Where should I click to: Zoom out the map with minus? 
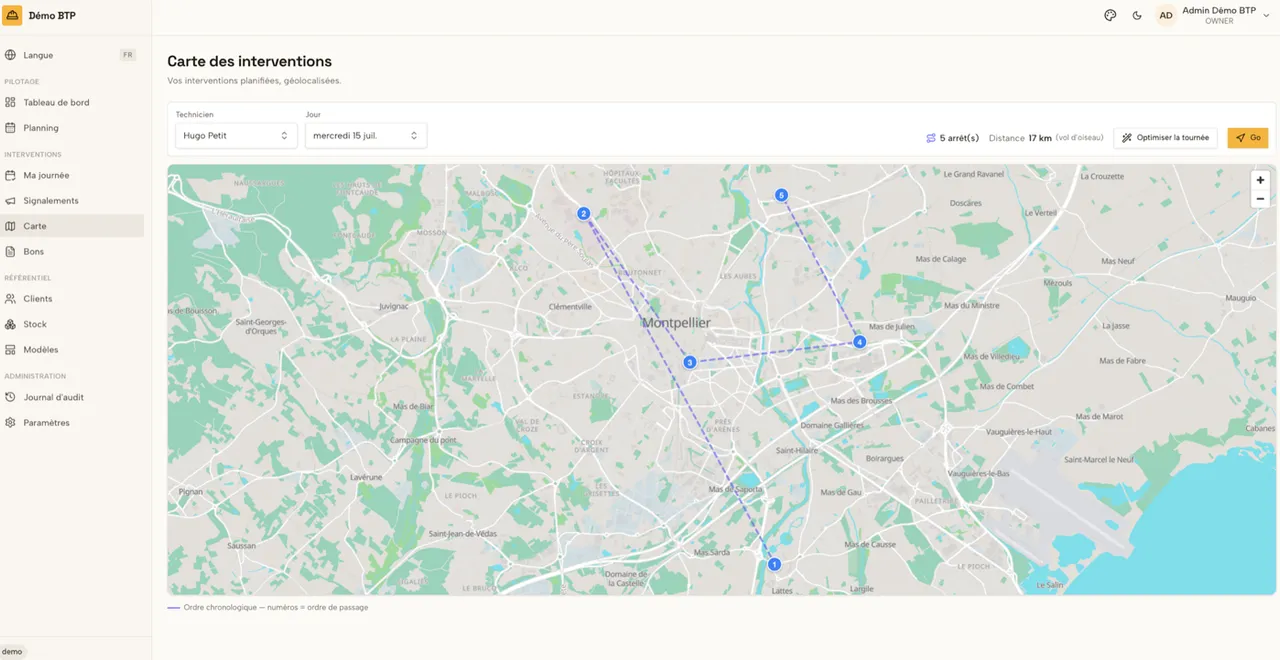click(1260, 199)
